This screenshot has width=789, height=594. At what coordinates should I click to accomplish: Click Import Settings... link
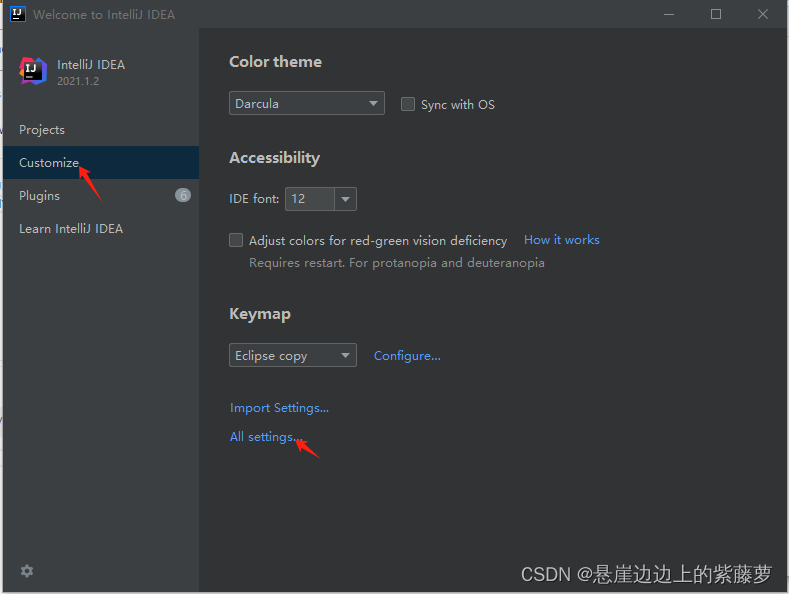(x=279, y=408)
